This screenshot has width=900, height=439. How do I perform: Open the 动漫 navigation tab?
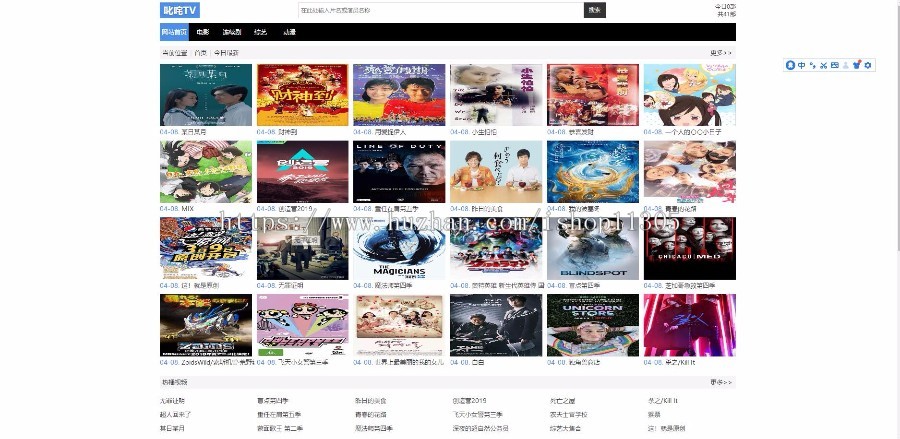[x=289, y=32]
